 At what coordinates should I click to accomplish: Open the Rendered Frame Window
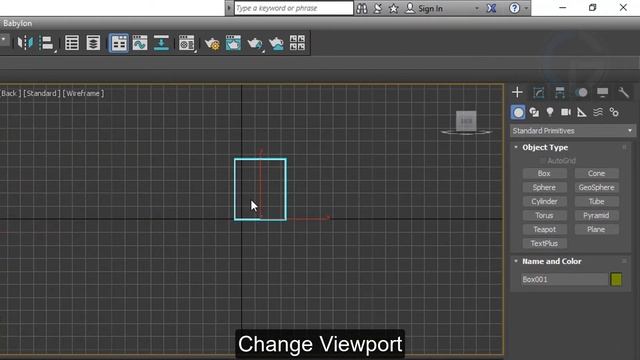tap(233, 43)
